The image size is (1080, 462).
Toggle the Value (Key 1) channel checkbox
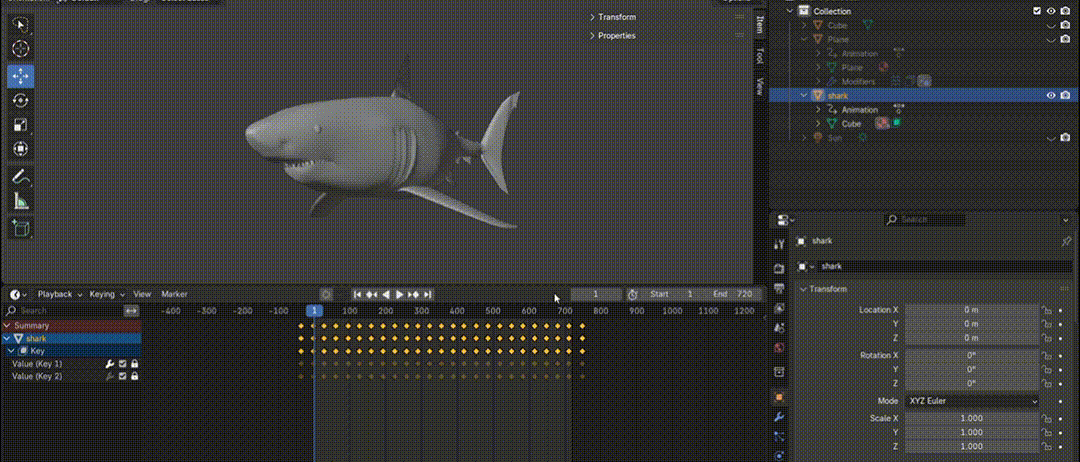point(122,364)
